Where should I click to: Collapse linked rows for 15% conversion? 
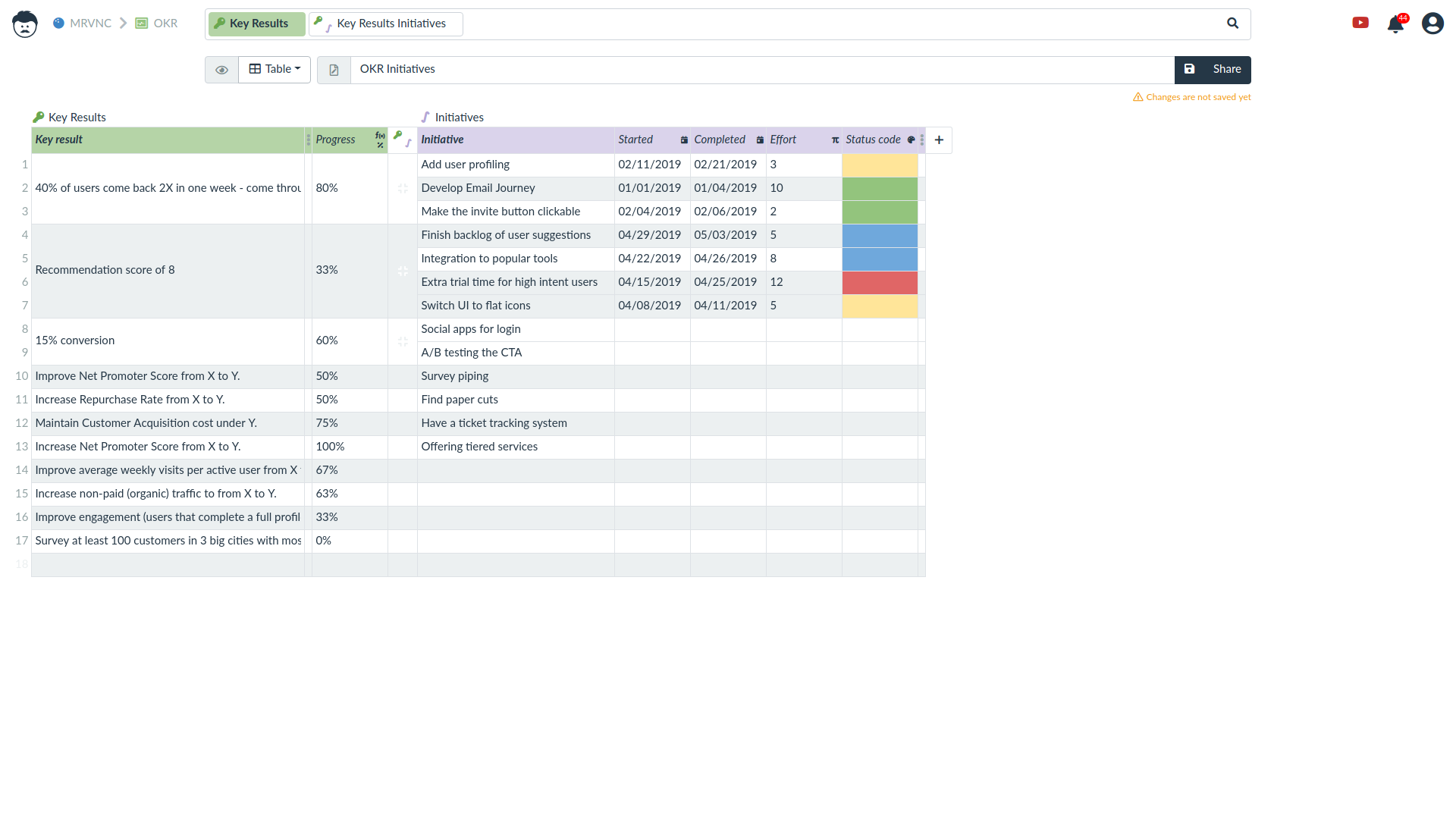(x=403, y=341)
